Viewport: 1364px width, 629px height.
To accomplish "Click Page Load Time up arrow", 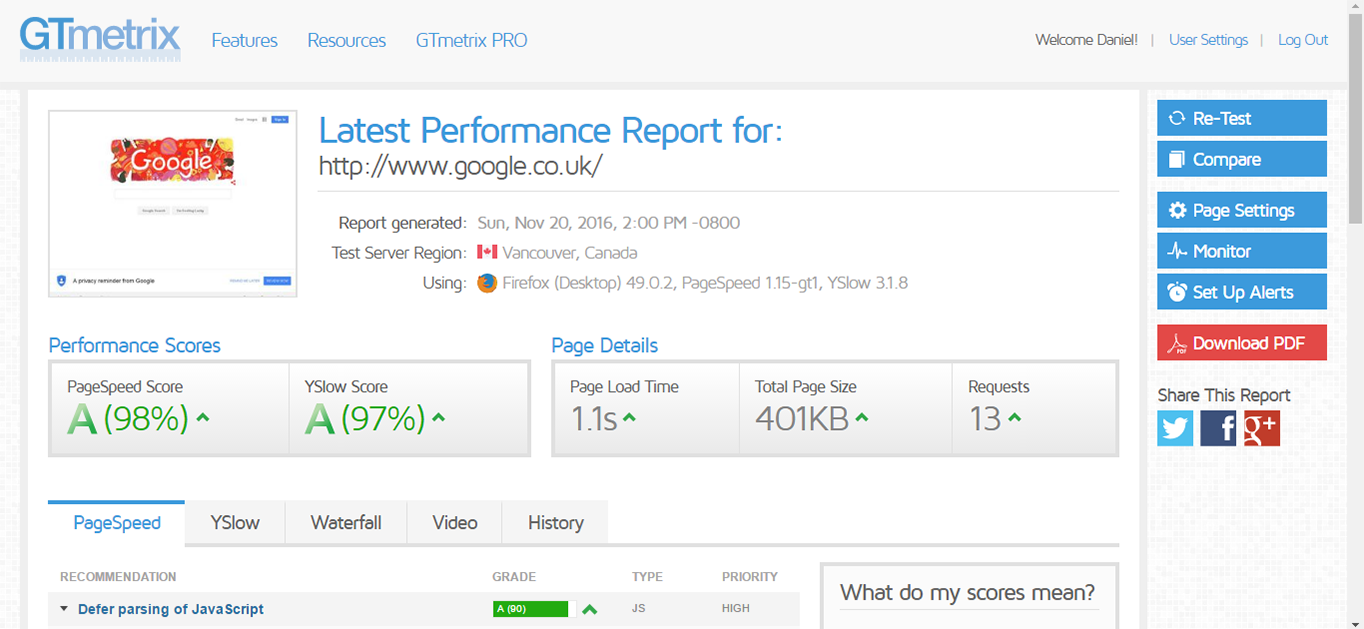I will tap(629, 418).
